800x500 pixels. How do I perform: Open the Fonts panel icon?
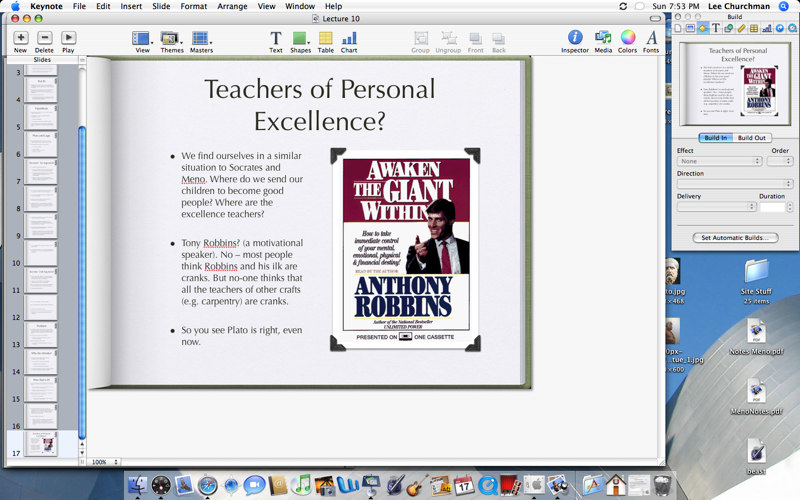pos(651,38)
